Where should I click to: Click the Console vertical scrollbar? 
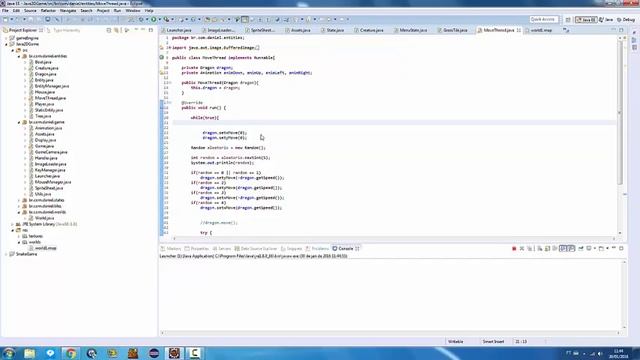pos(624,294)
